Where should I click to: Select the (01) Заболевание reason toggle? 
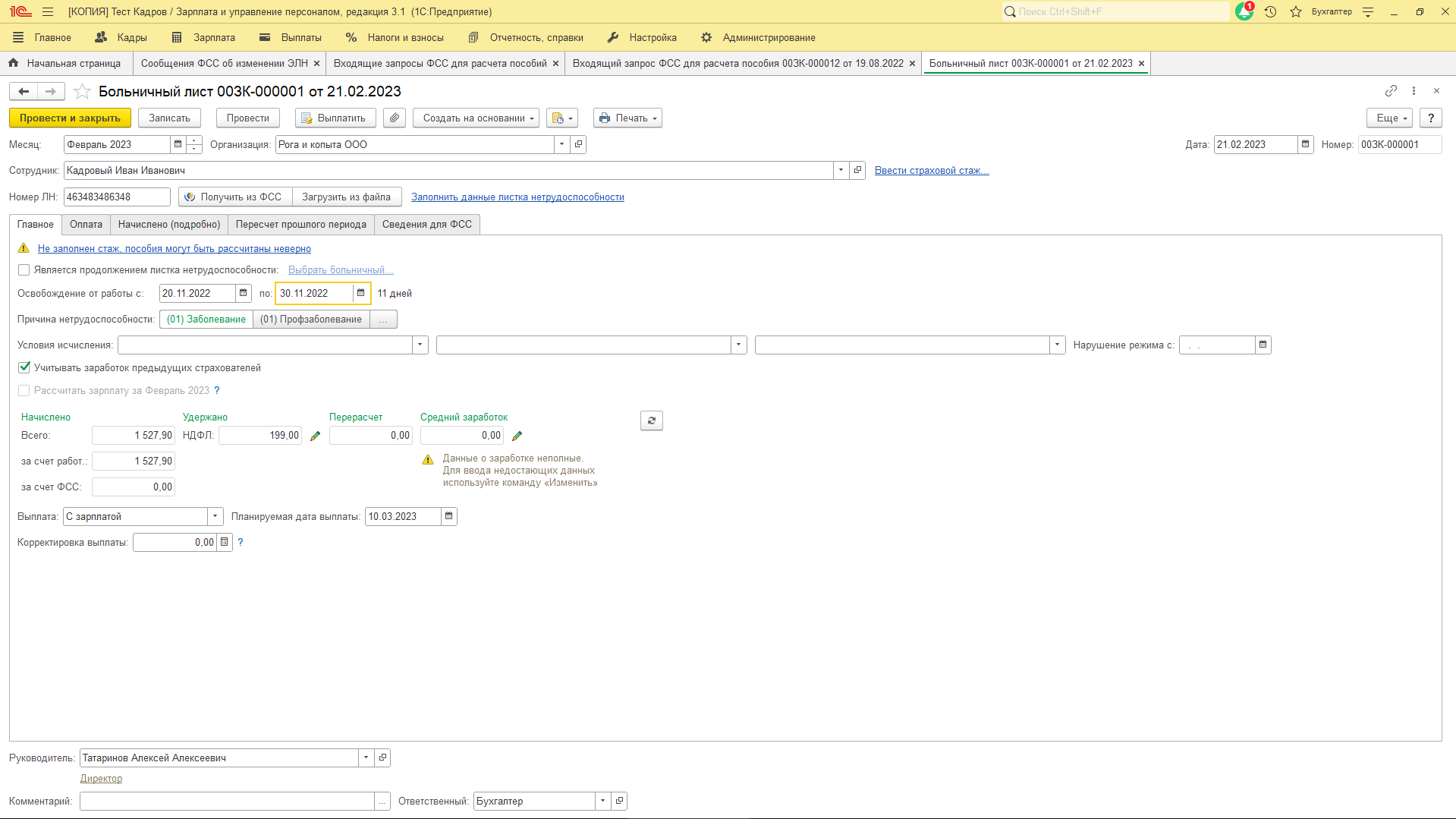pyautogui.click(x=206, y=320)
